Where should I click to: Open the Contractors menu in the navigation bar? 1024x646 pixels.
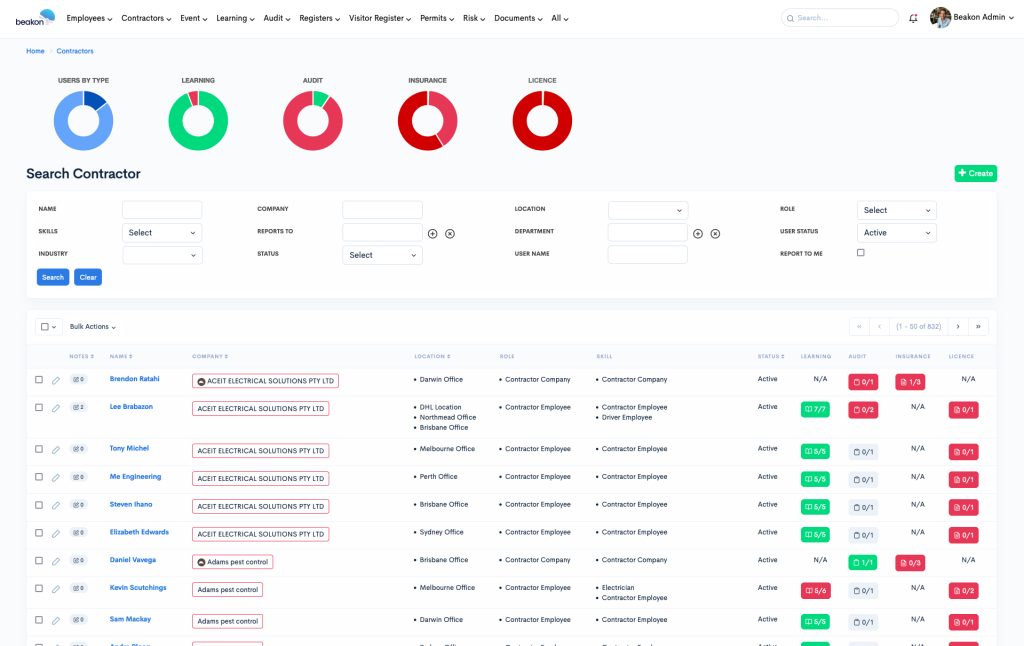click(x=146, y=17)
